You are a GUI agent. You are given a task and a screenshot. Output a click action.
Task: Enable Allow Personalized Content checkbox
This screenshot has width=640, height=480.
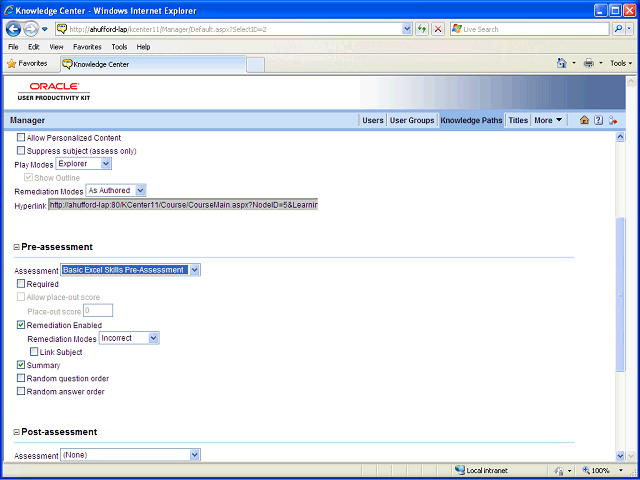click(x=21, y=138)
